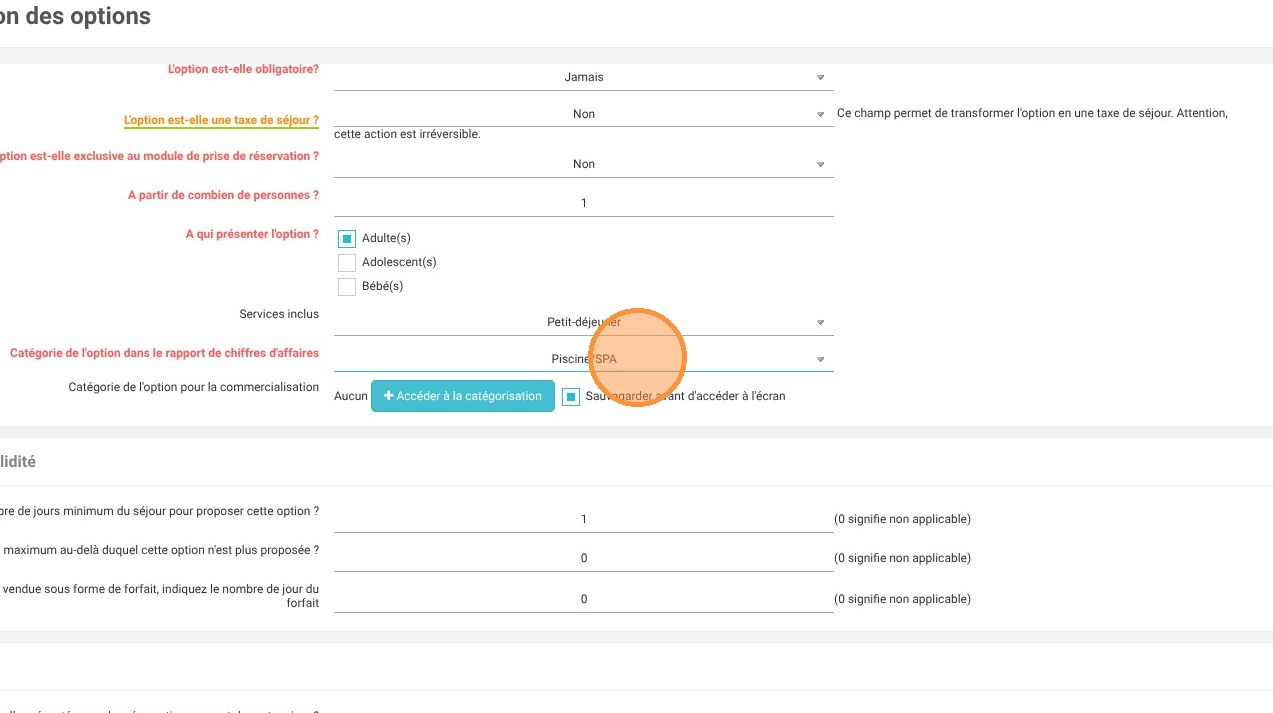Screen dimensions: 1273x713
Task: Open the Services inclus dropdown showing Petit-déjeuner
Action: [x=583, y=322]
